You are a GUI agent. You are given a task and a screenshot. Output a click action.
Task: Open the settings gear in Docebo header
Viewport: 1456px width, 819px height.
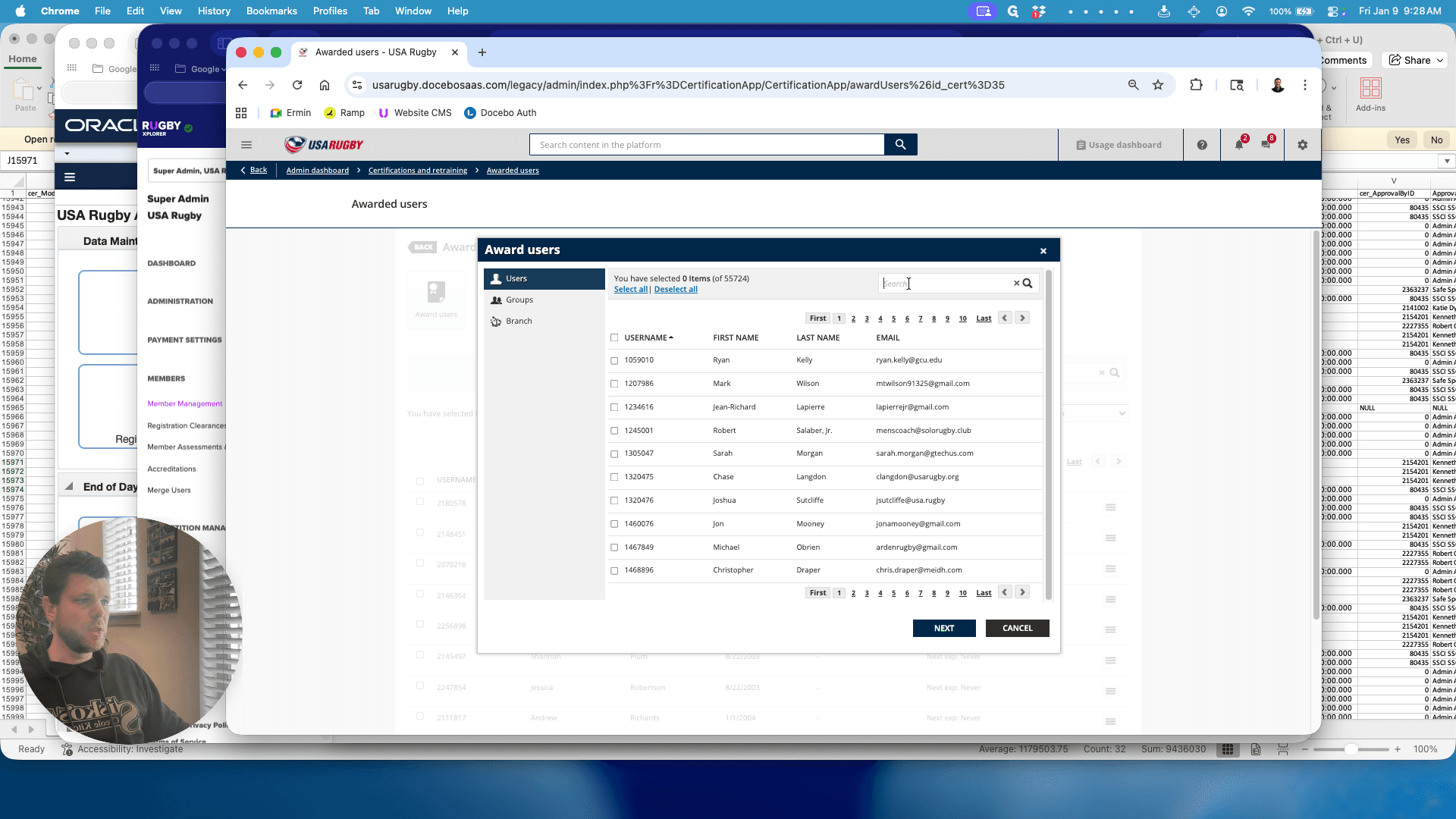(x=1303, y=145)
